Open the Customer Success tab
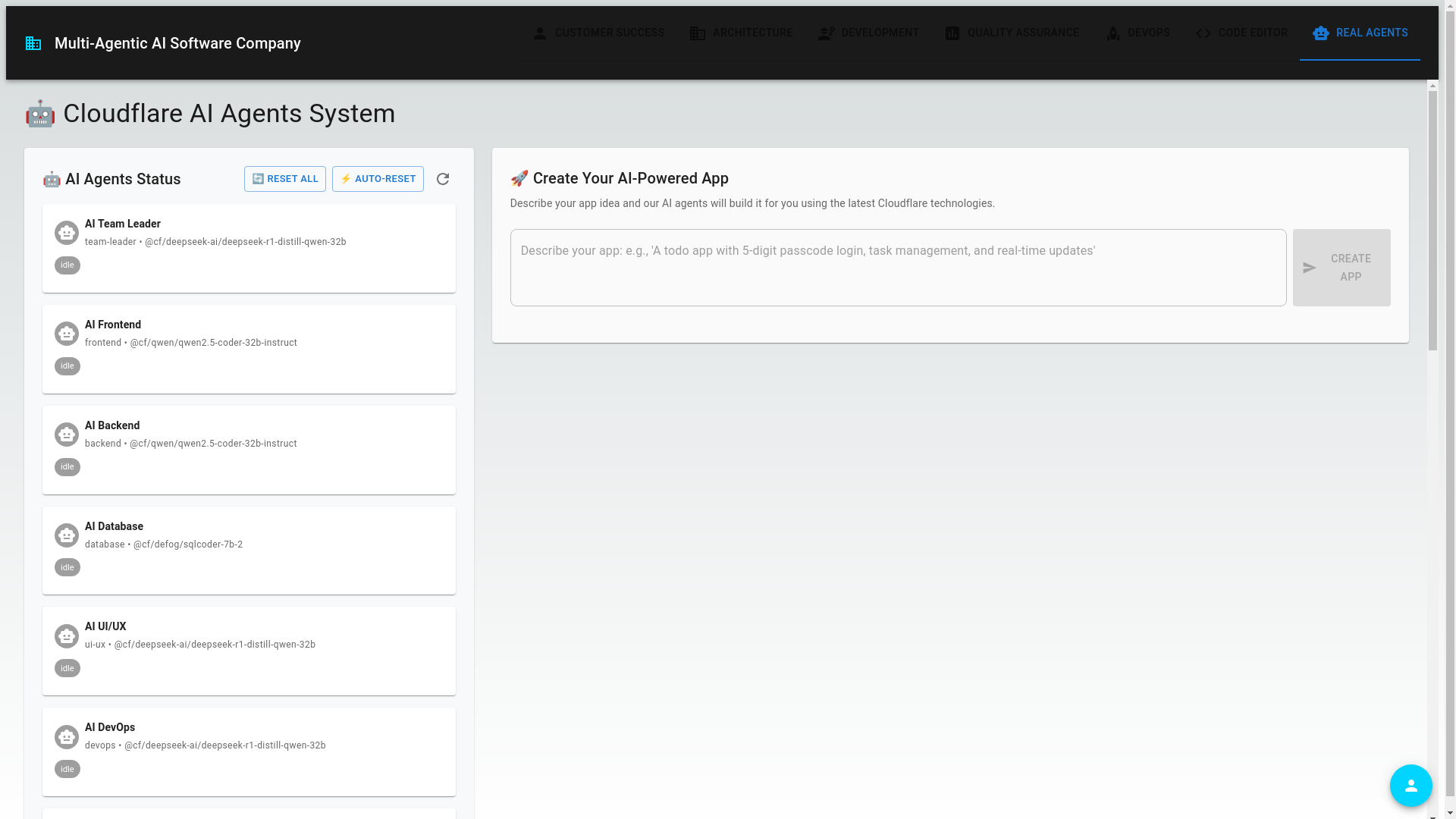This screenshot has height=819, width=1456. click(x=598, y=33)
